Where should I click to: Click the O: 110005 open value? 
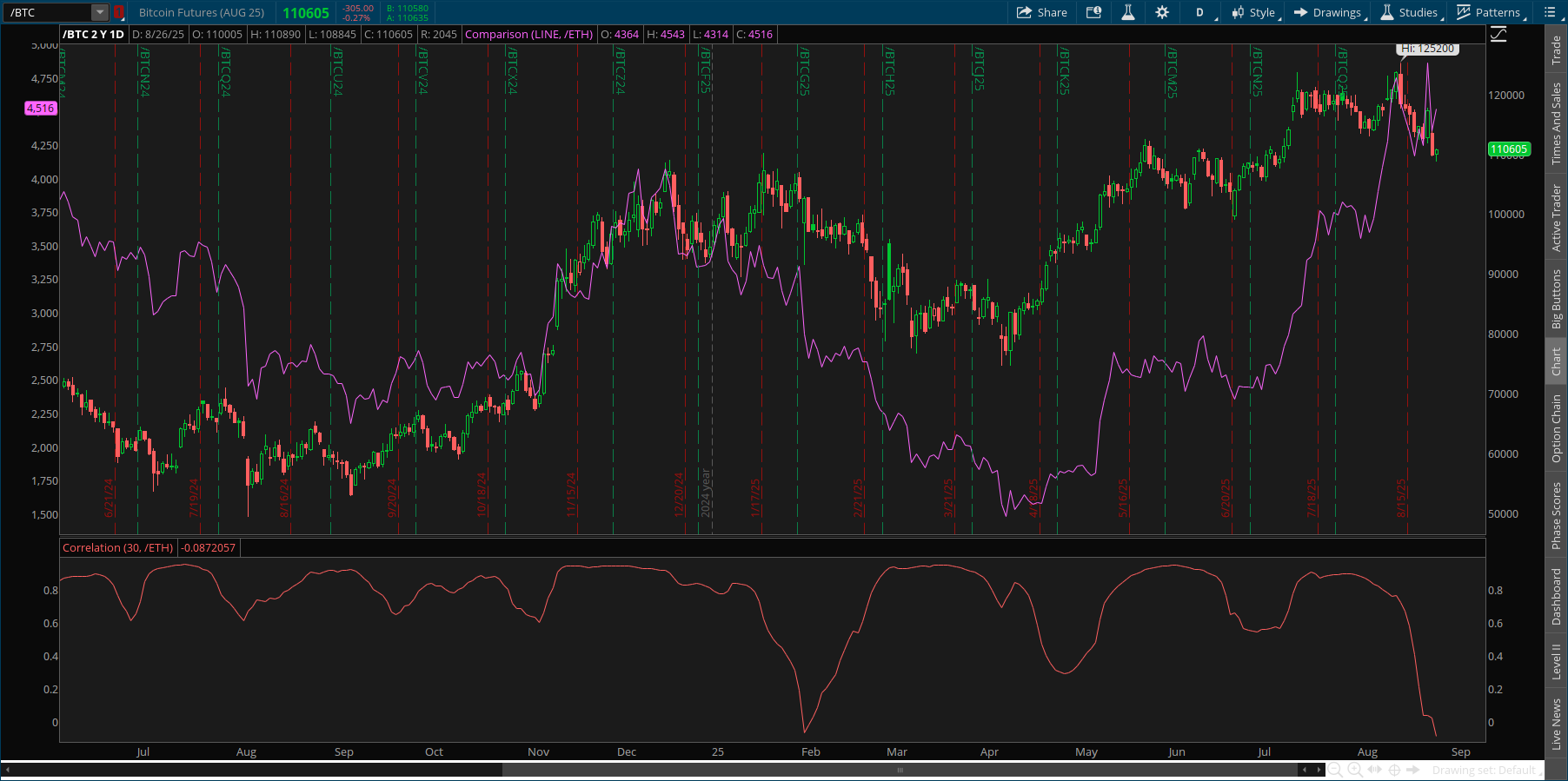pyautogui.click(x=217, y=34)
